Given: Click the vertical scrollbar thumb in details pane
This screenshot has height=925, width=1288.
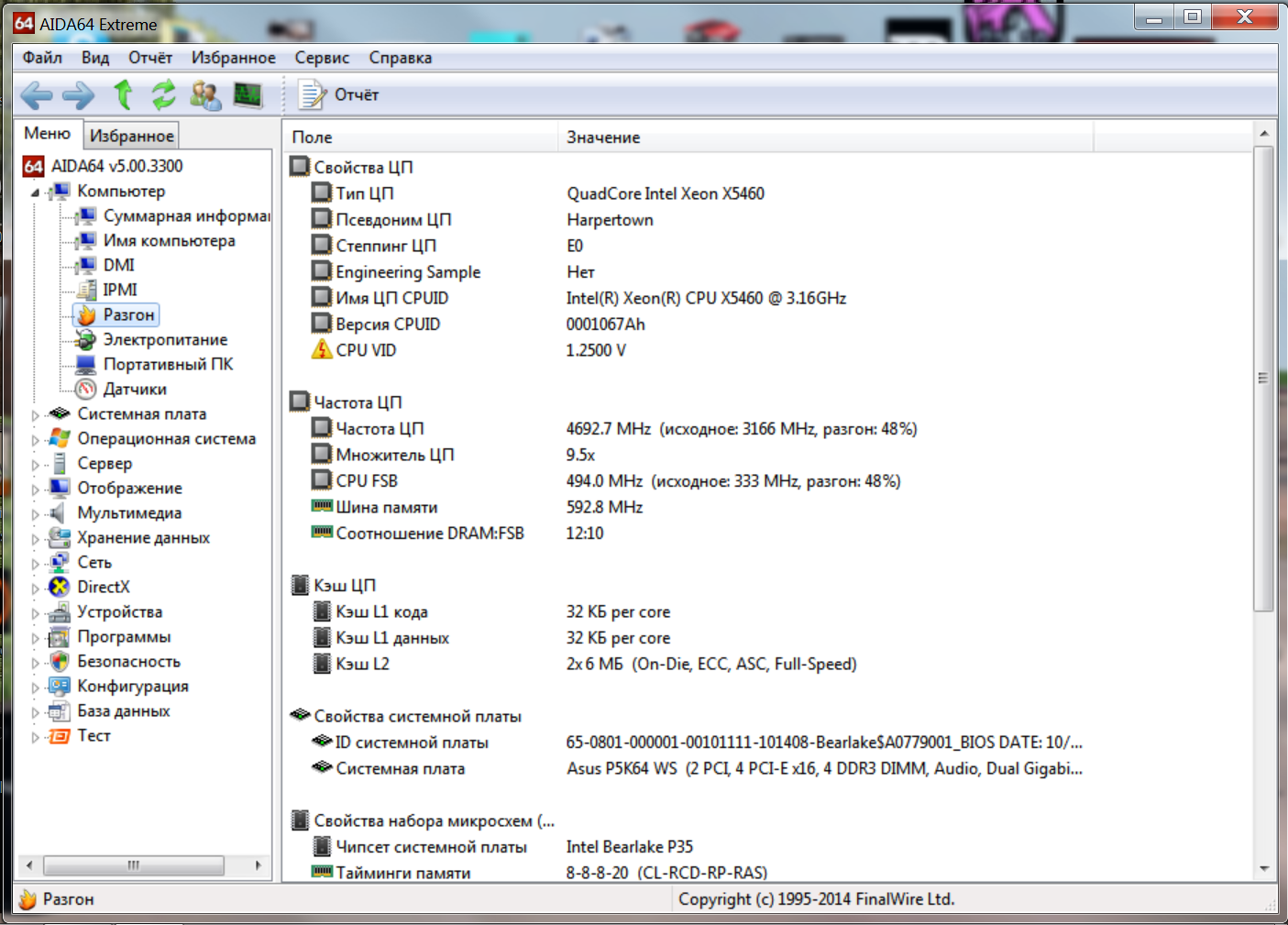Looking at the screenshot, I should [1263, 378].
